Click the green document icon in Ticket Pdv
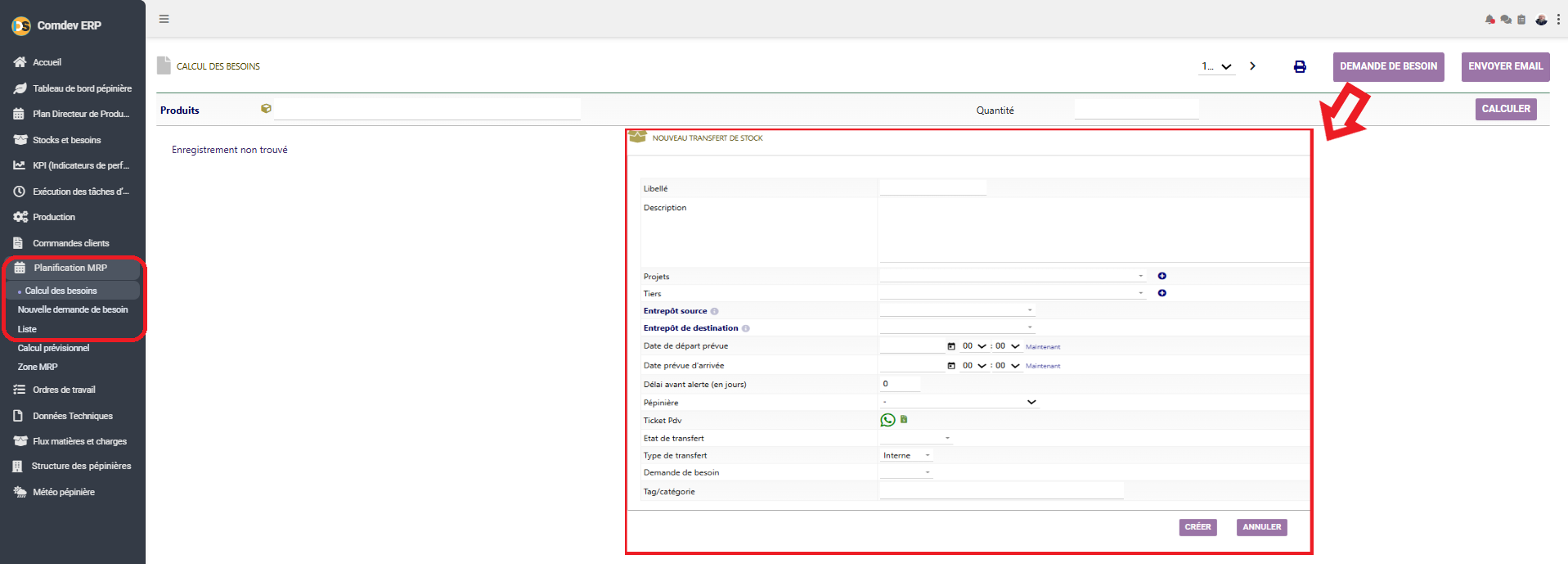Viewport: 1568px width, 564px height. click(x=904, y=419)
